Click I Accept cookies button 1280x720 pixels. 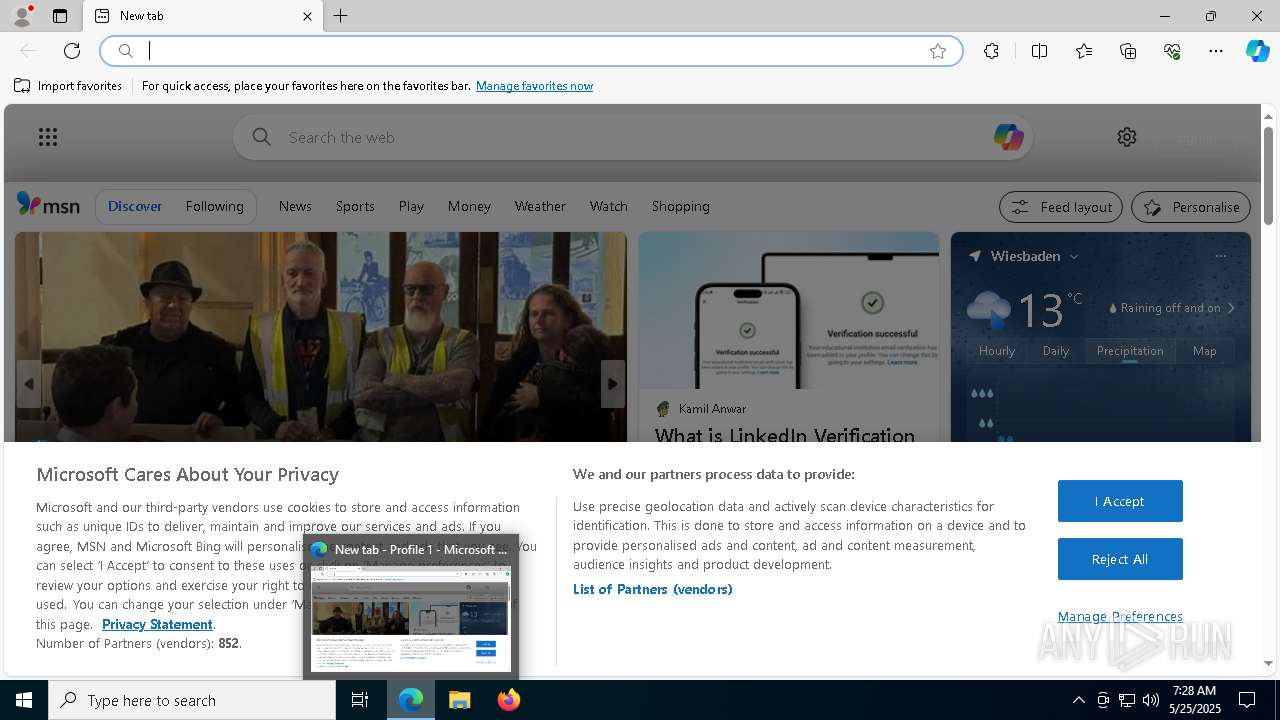coord(1120,501)
